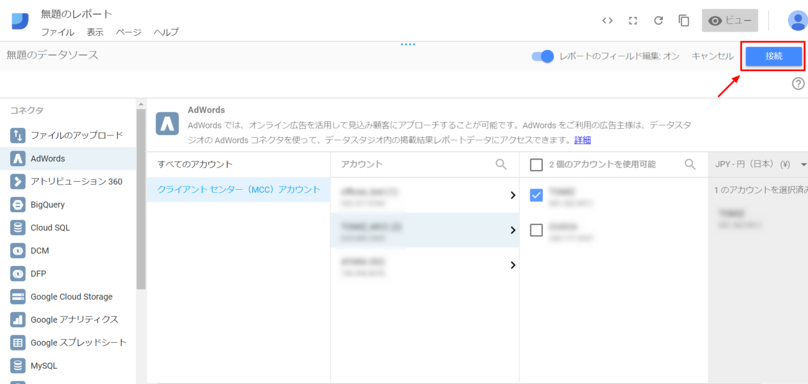Select the Google アナリティクス connector
Image resolution: width=808 pixels, height=384 pixels.
pos(68,320)
